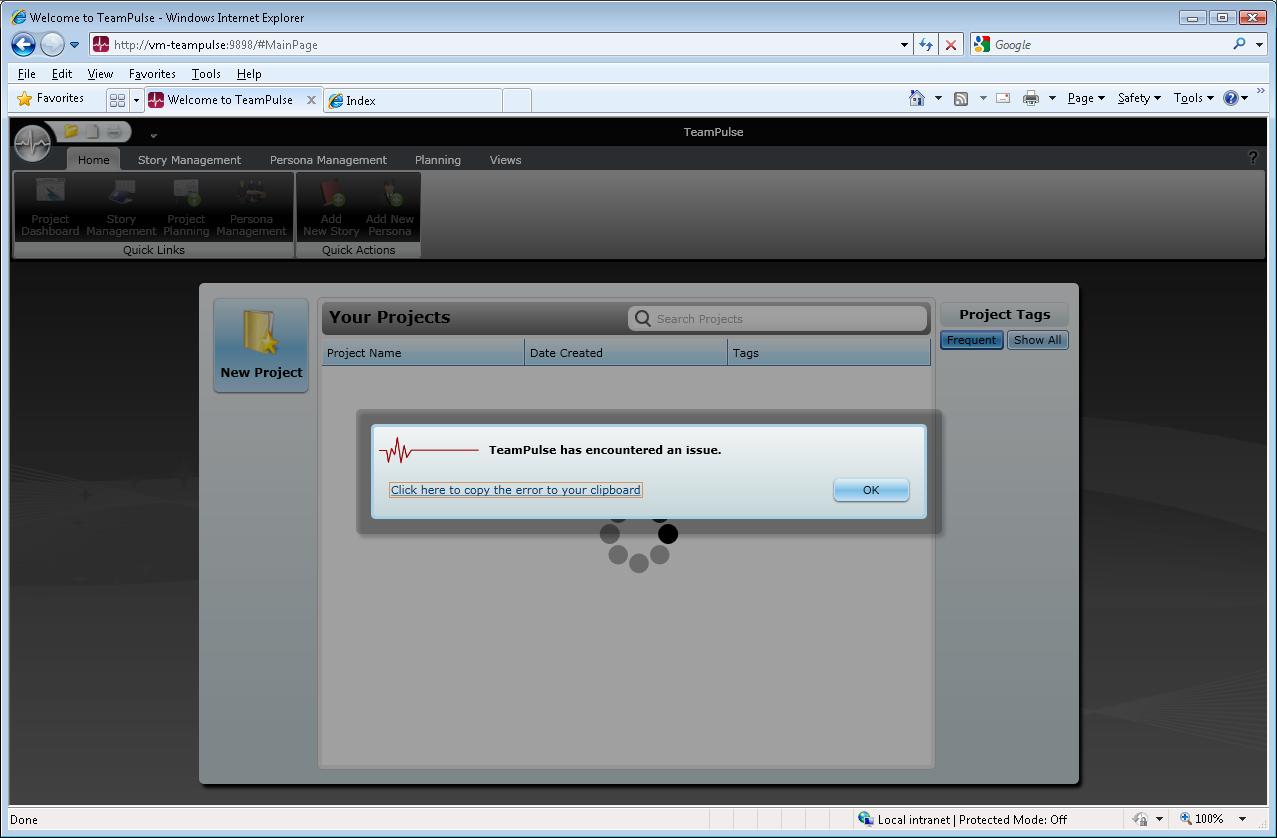
Task: Click OK in the error dialog
Action: pos(871,489)
